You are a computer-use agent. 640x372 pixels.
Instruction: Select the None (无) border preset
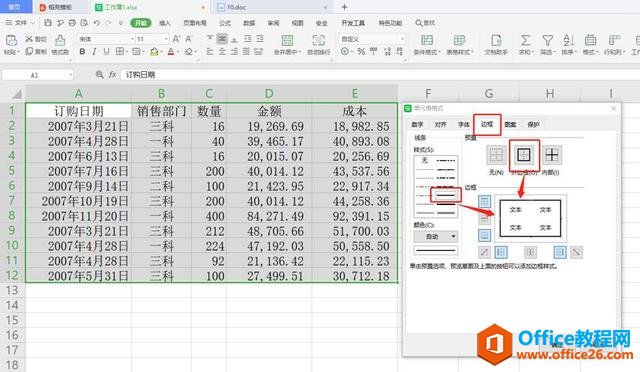tap(496, 155)
